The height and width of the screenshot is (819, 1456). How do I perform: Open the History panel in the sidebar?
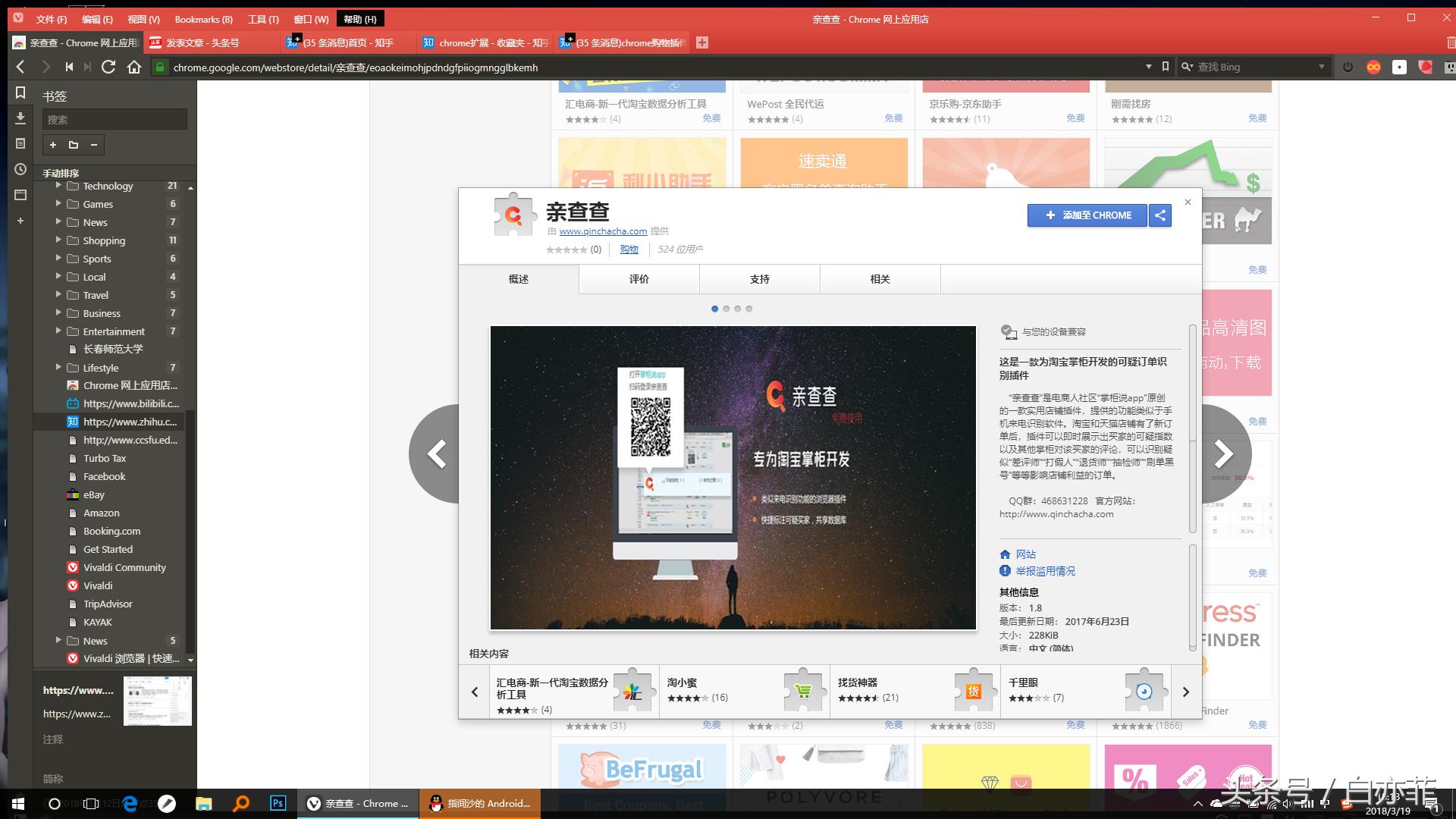[20, 168]
